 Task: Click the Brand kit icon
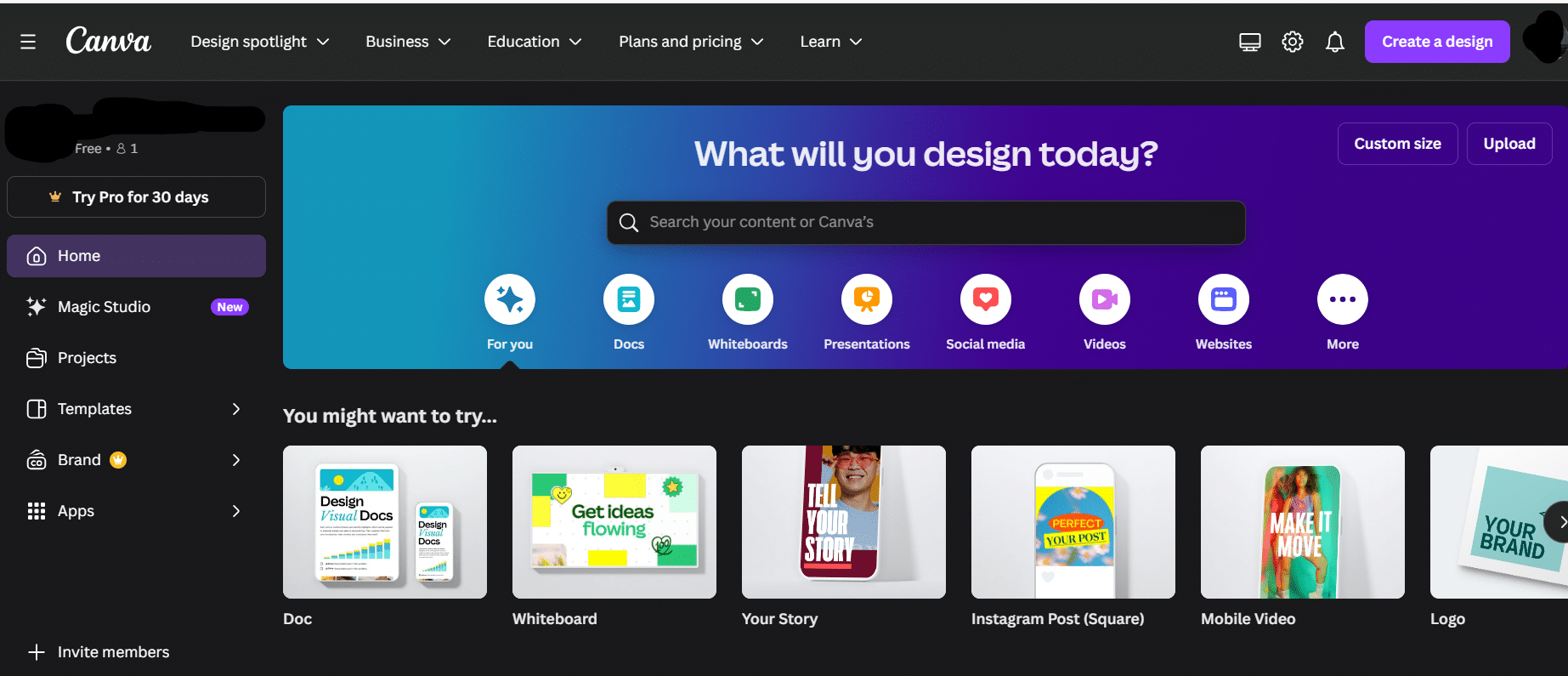pos(37,460)
